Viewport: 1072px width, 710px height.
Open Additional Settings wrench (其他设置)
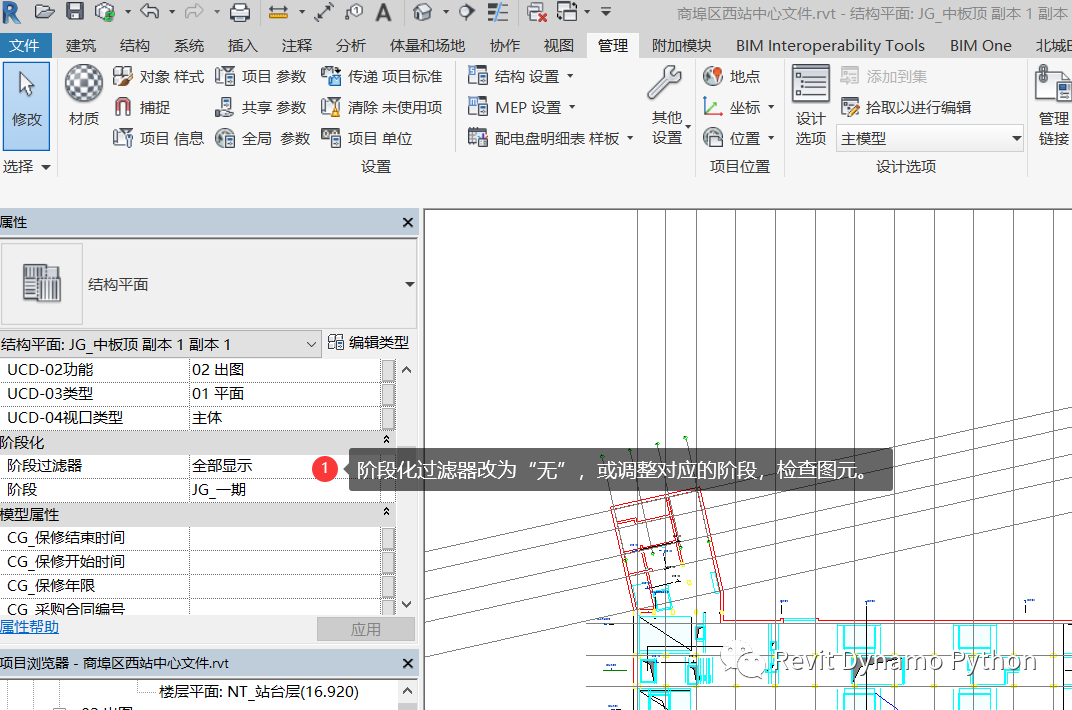pos(667,105)
